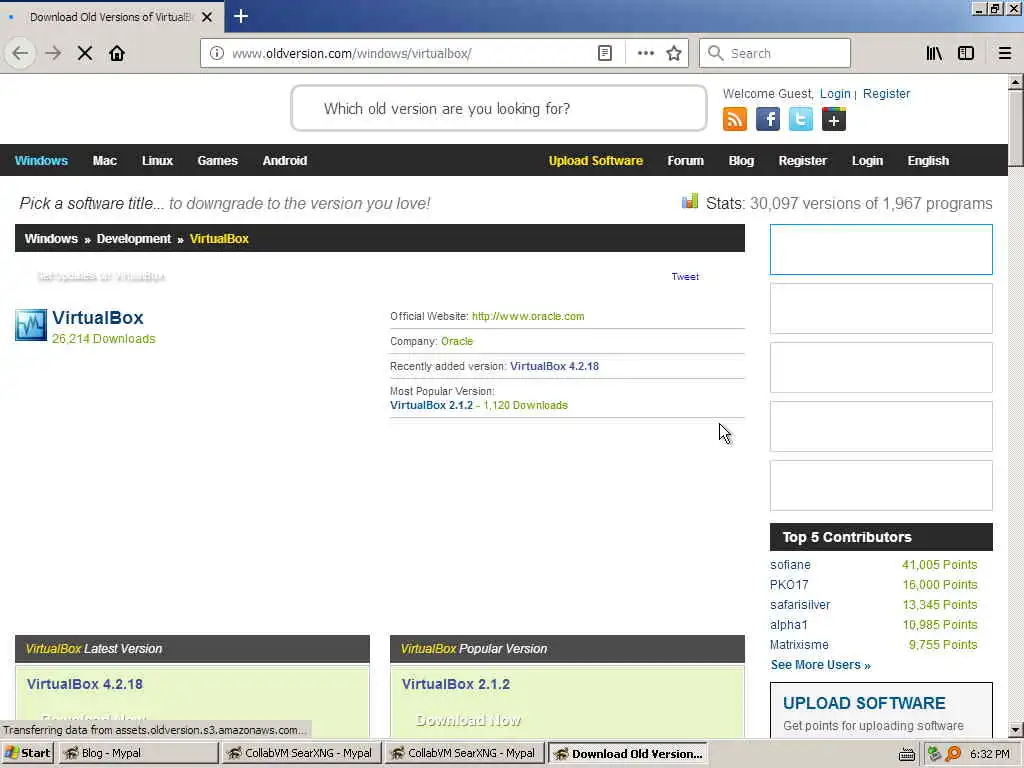Screen dimensions: 1024x768
Task: Click Download Now under VirtualBox 2.1.2
Action: pos(468,720)
